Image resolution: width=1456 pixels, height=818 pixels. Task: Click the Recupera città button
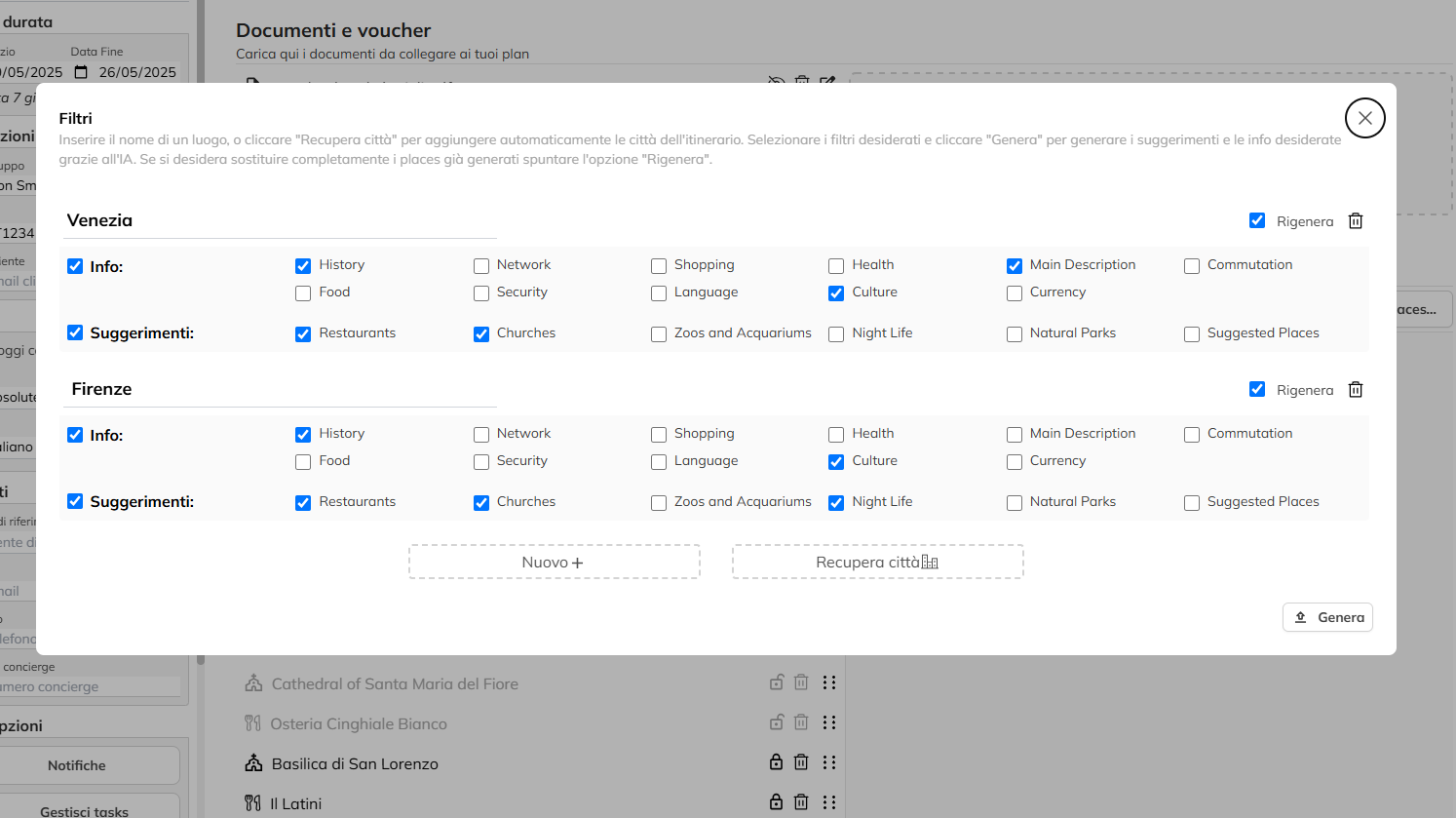point(877,563)
